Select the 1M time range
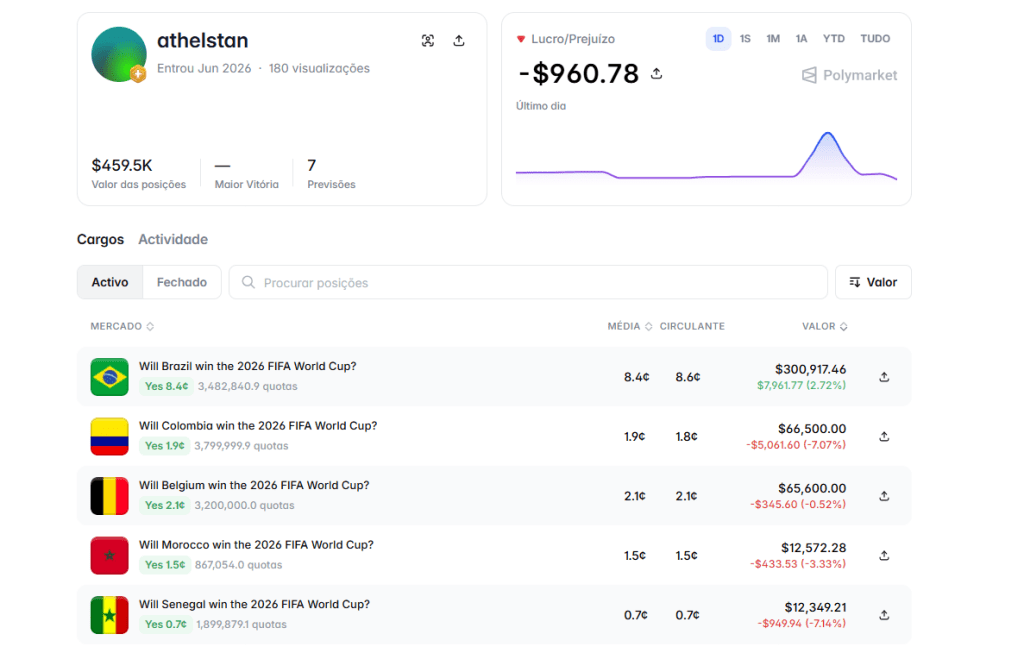This screenshot has height=672, width=1024. coord(773,39)
